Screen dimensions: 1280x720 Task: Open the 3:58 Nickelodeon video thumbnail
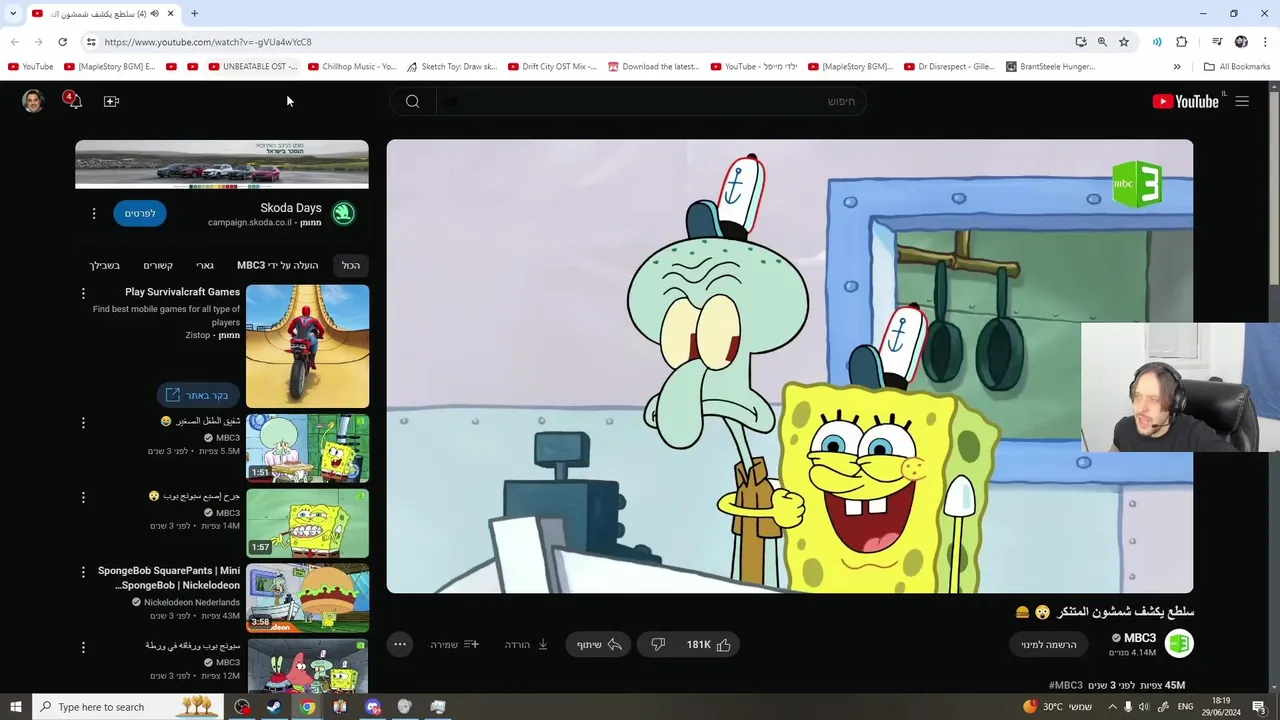point(307,598)
